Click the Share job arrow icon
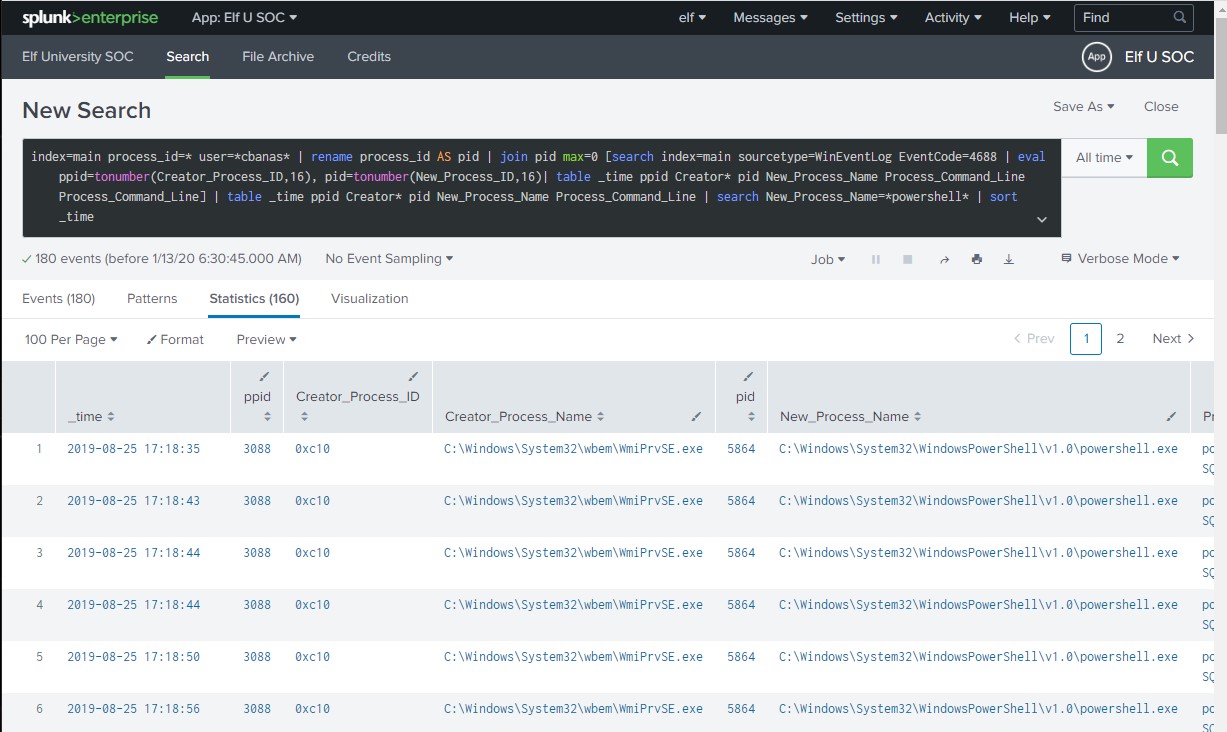 pos(944,259)
